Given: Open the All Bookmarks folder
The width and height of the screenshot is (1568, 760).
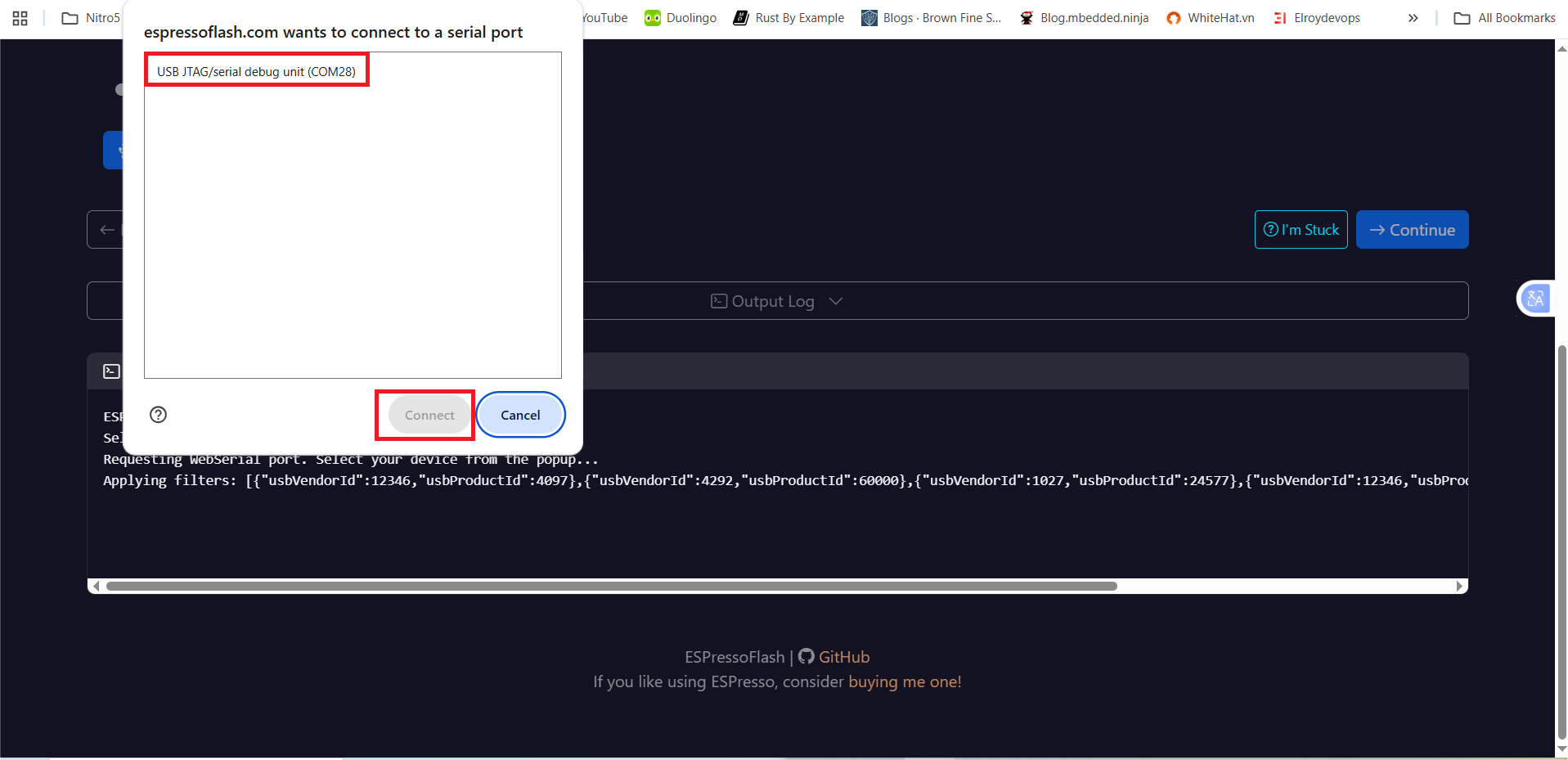Looking at the screenshot, I should (1505, 18).
